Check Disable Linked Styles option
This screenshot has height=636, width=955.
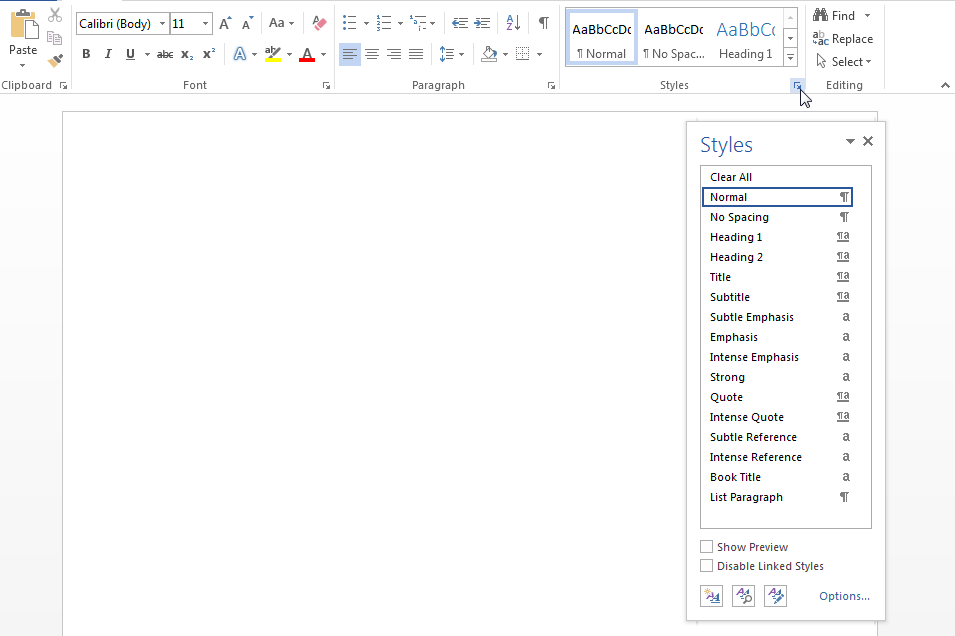tap(707, 566)
